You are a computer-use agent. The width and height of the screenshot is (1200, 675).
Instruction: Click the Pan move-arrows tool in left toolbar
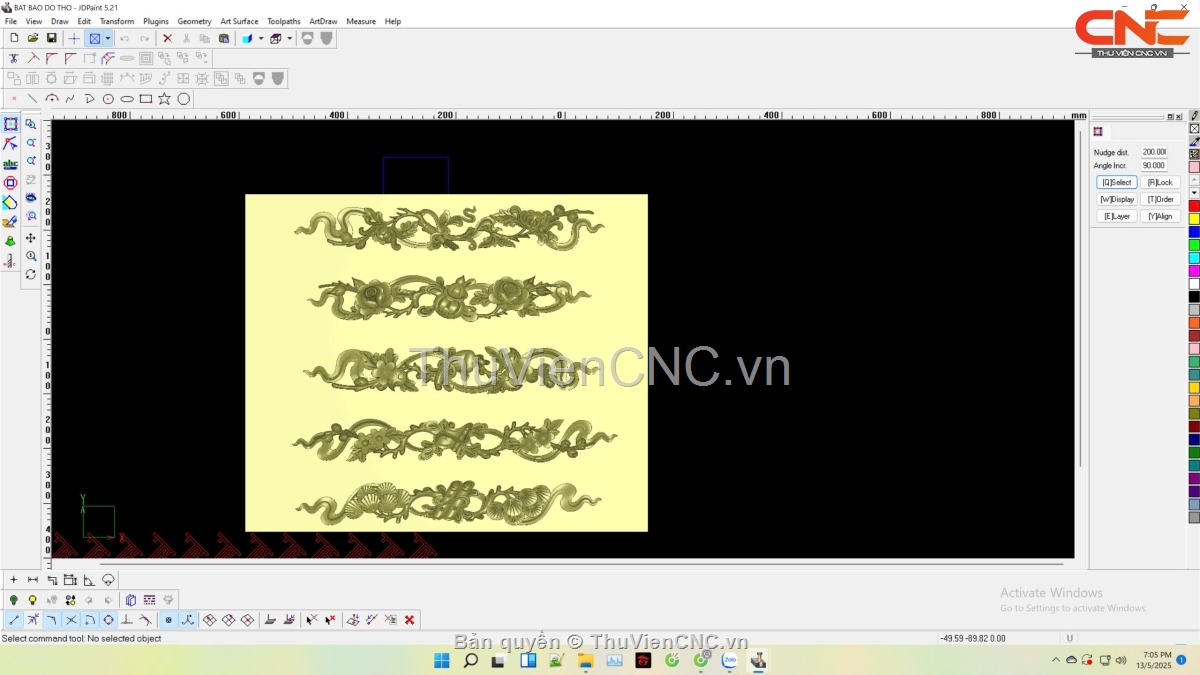tap(31, 238)
